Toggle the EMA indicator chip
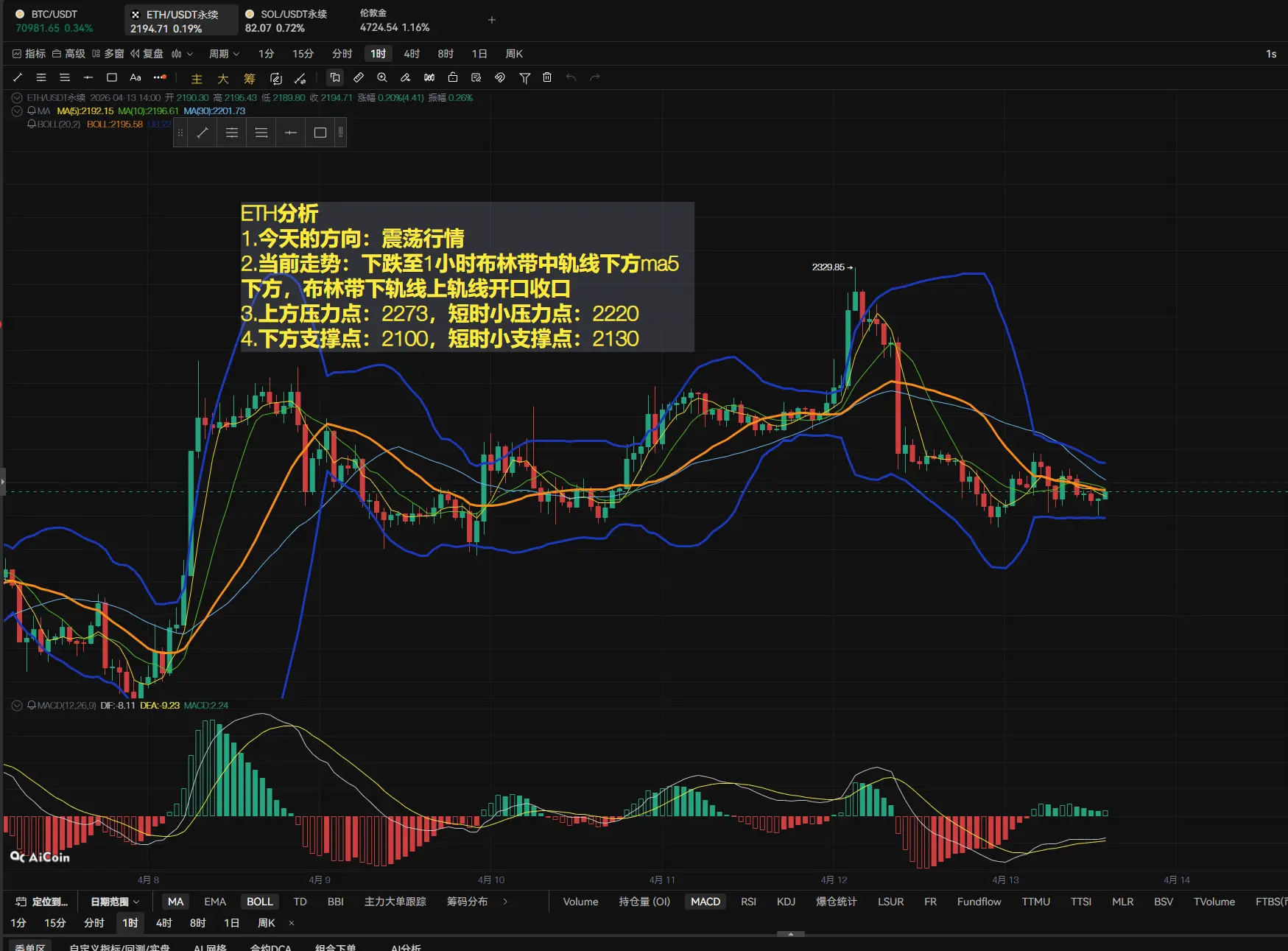The width and height of the screenshot is (1288, 951). pyautogui.click(x=215, y=902)
